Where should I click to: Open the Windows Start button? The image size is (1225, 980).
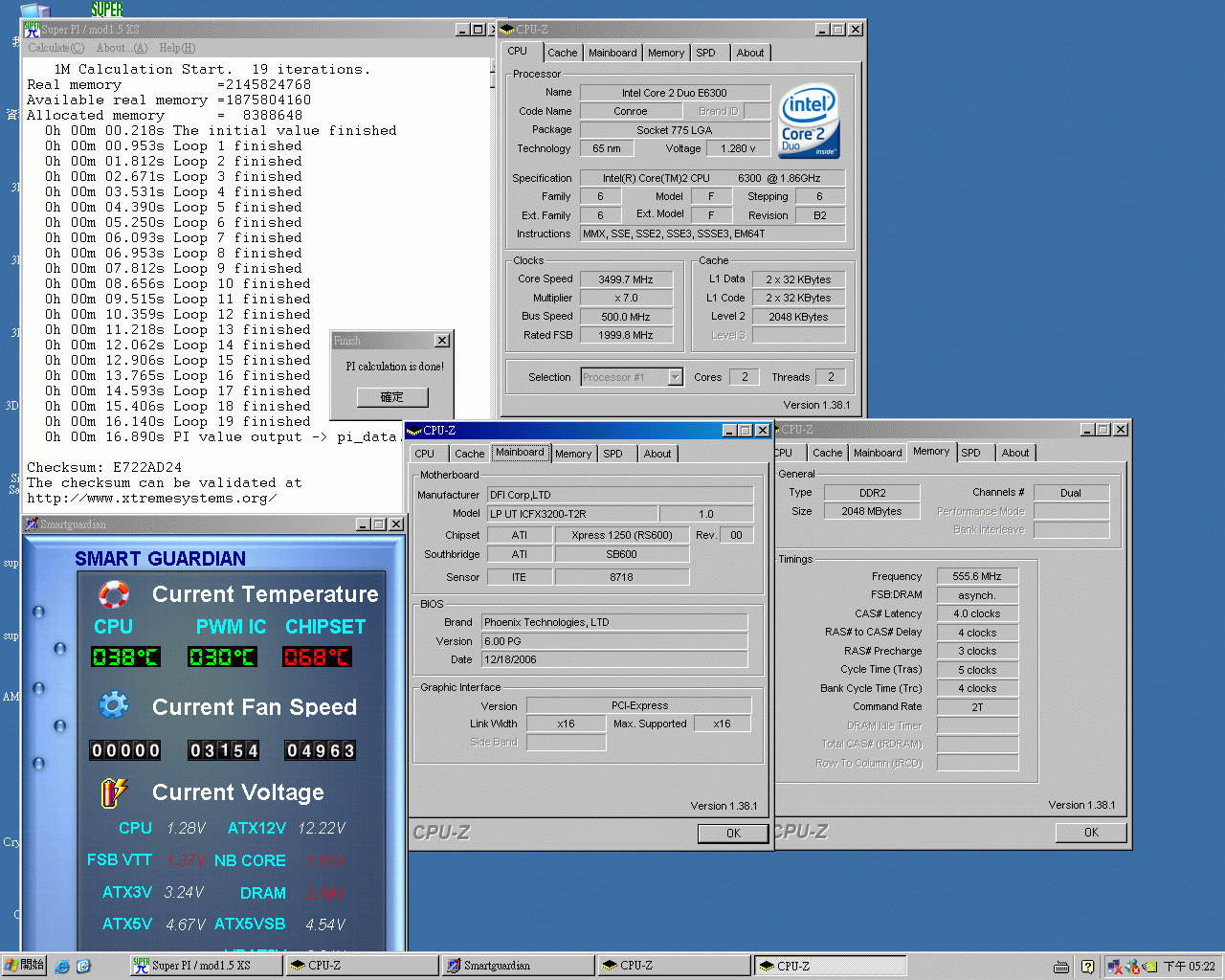tap(24, 966)
